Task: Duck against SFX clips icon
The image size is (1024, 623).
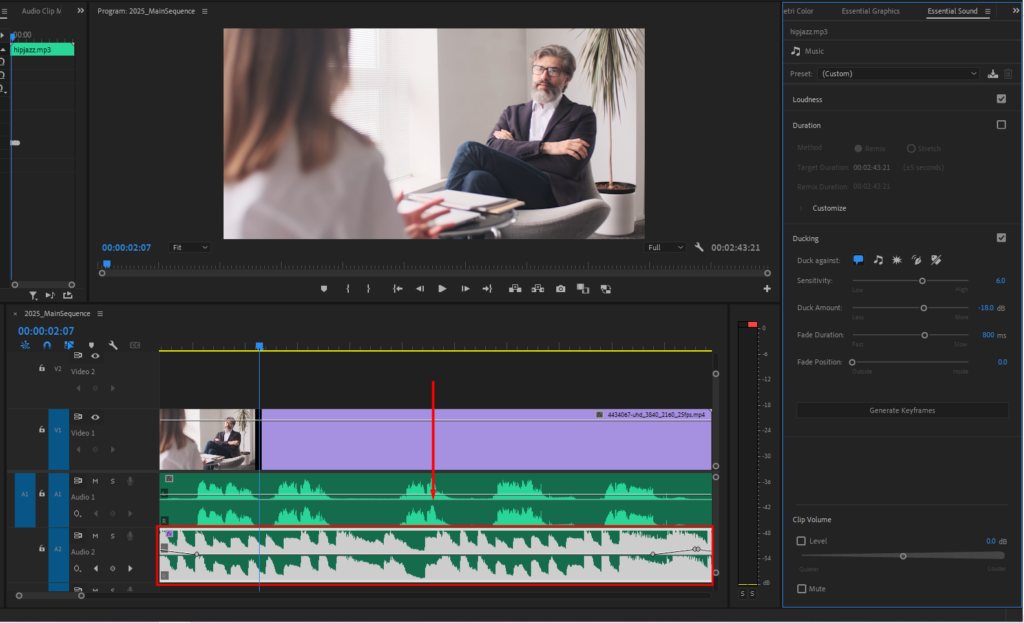Action: coord(897,260)
